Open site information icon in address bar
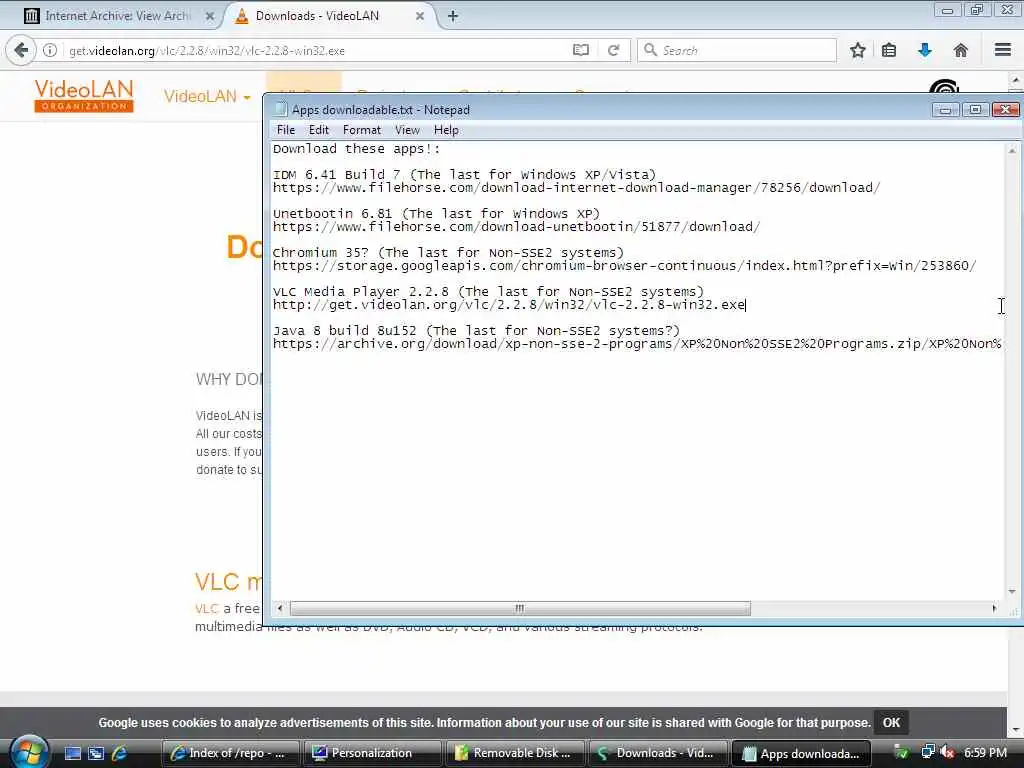This screenshot has width=1024, height=768. click(50, 50)
